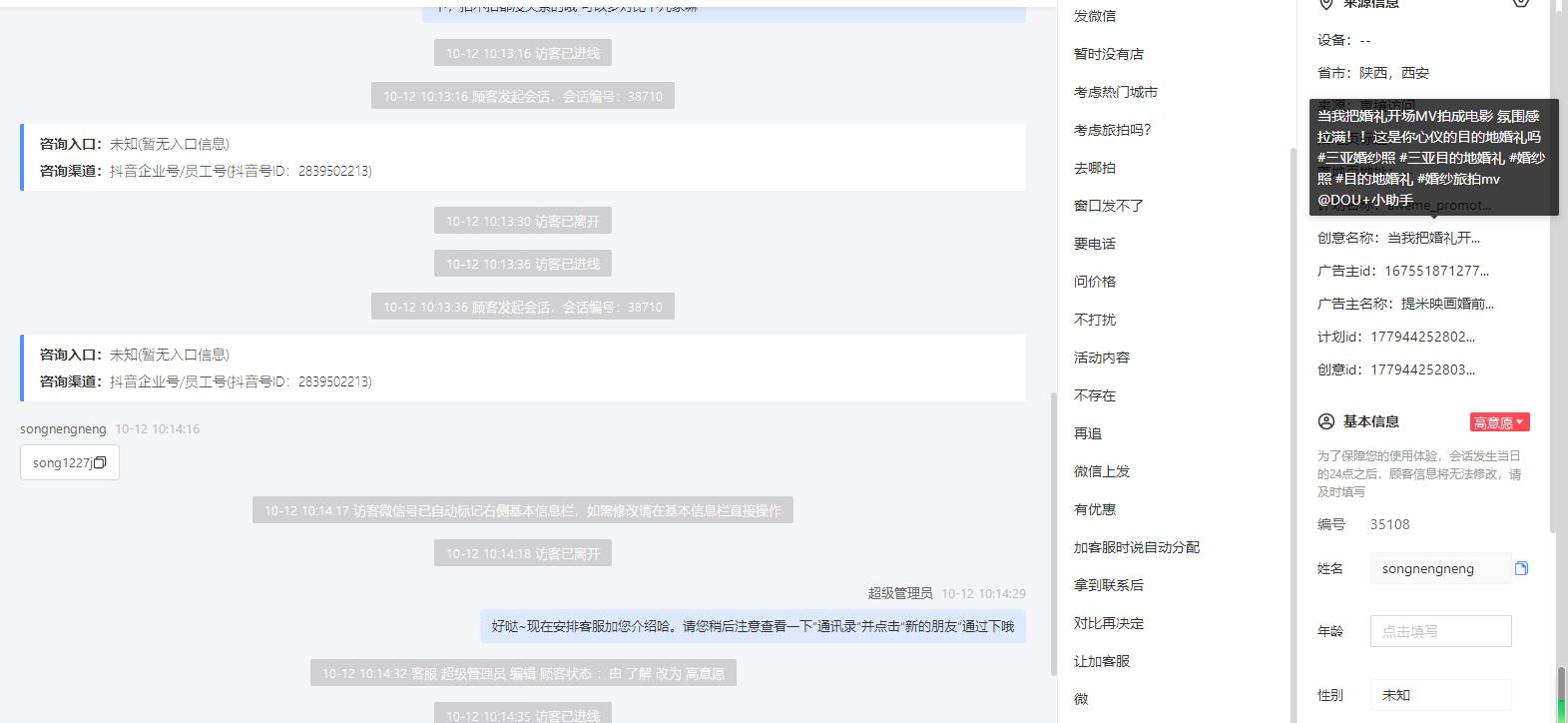Pick the 拿到联系后 quick reply
The width and height of the screenshot is (1568, 723).
pyautogui.click(x=1109, y=585)
